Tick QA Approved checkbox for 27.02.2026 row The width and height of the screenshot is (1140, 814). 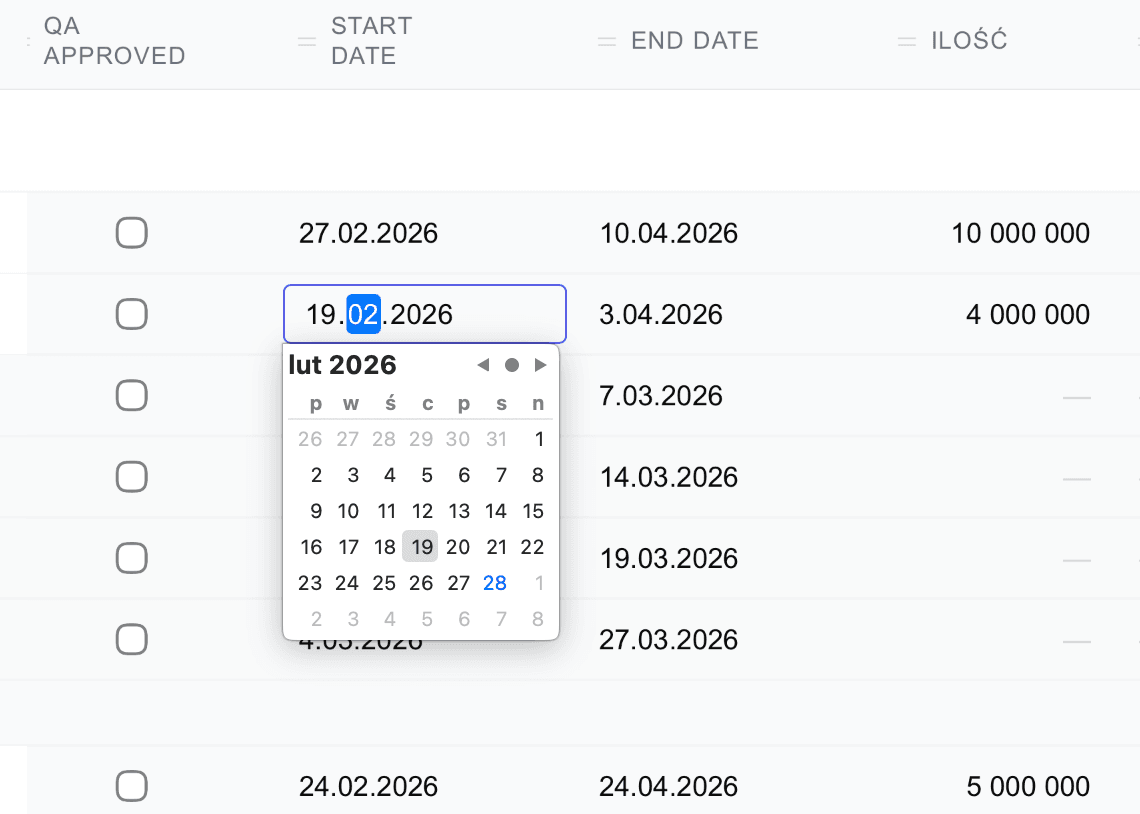(132, 234)
